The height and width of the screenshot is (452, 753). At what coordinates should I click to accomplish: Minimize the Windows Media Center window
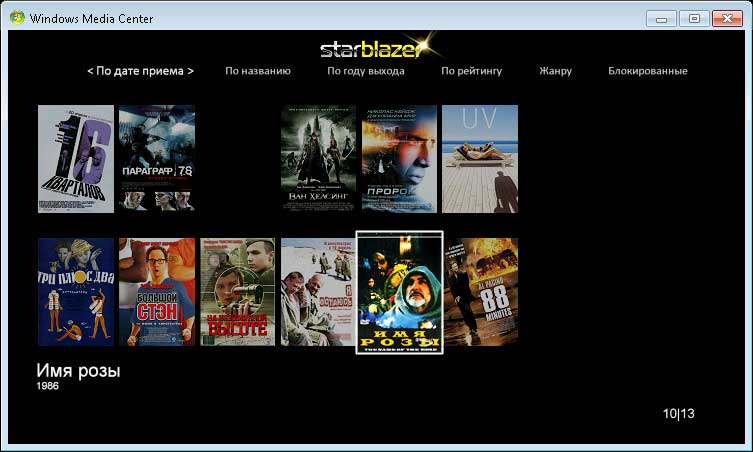coord(661,19)
